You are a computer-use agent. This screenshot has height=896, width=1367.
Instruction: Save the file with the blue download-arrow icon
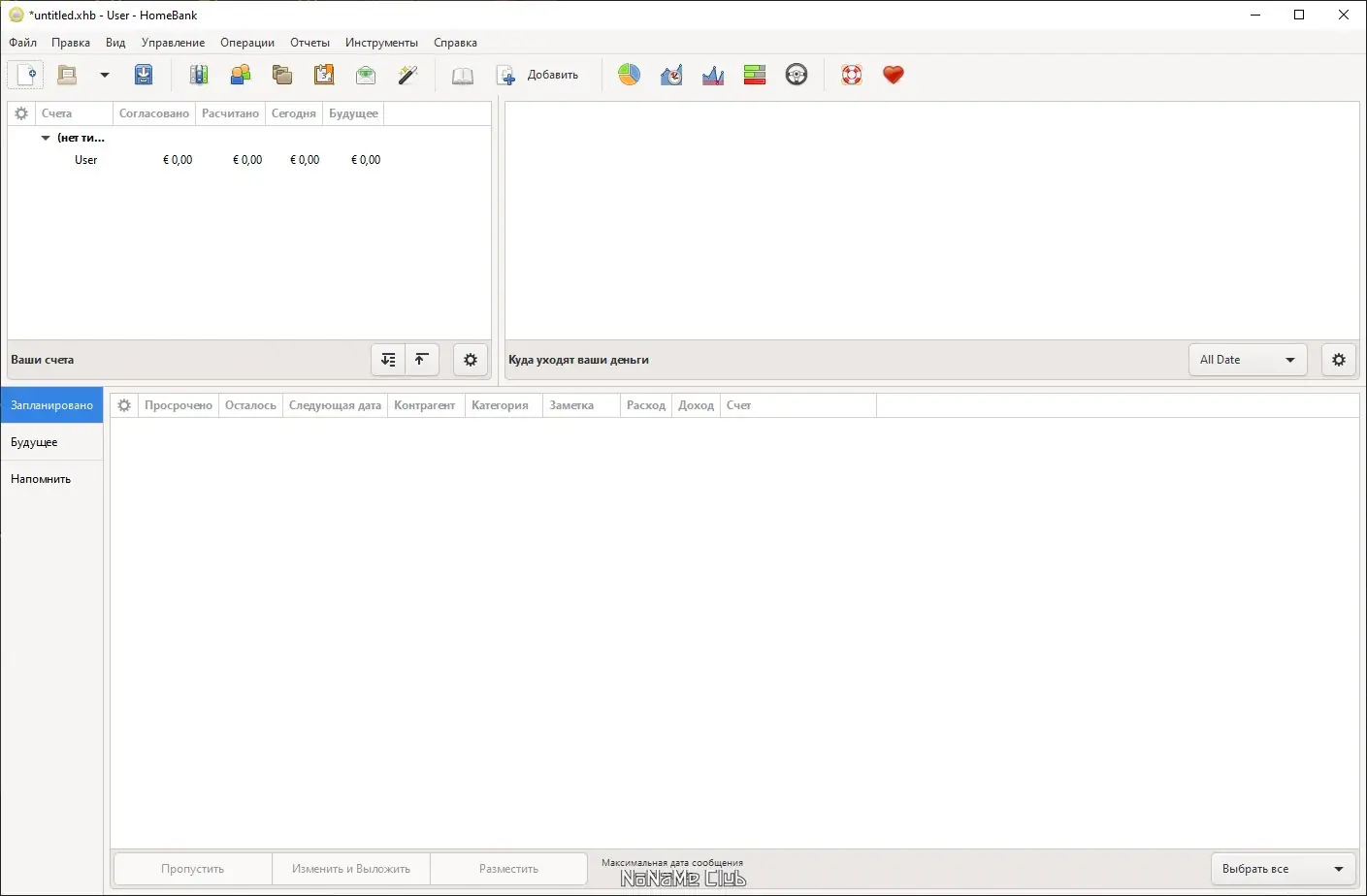point(144,75)
